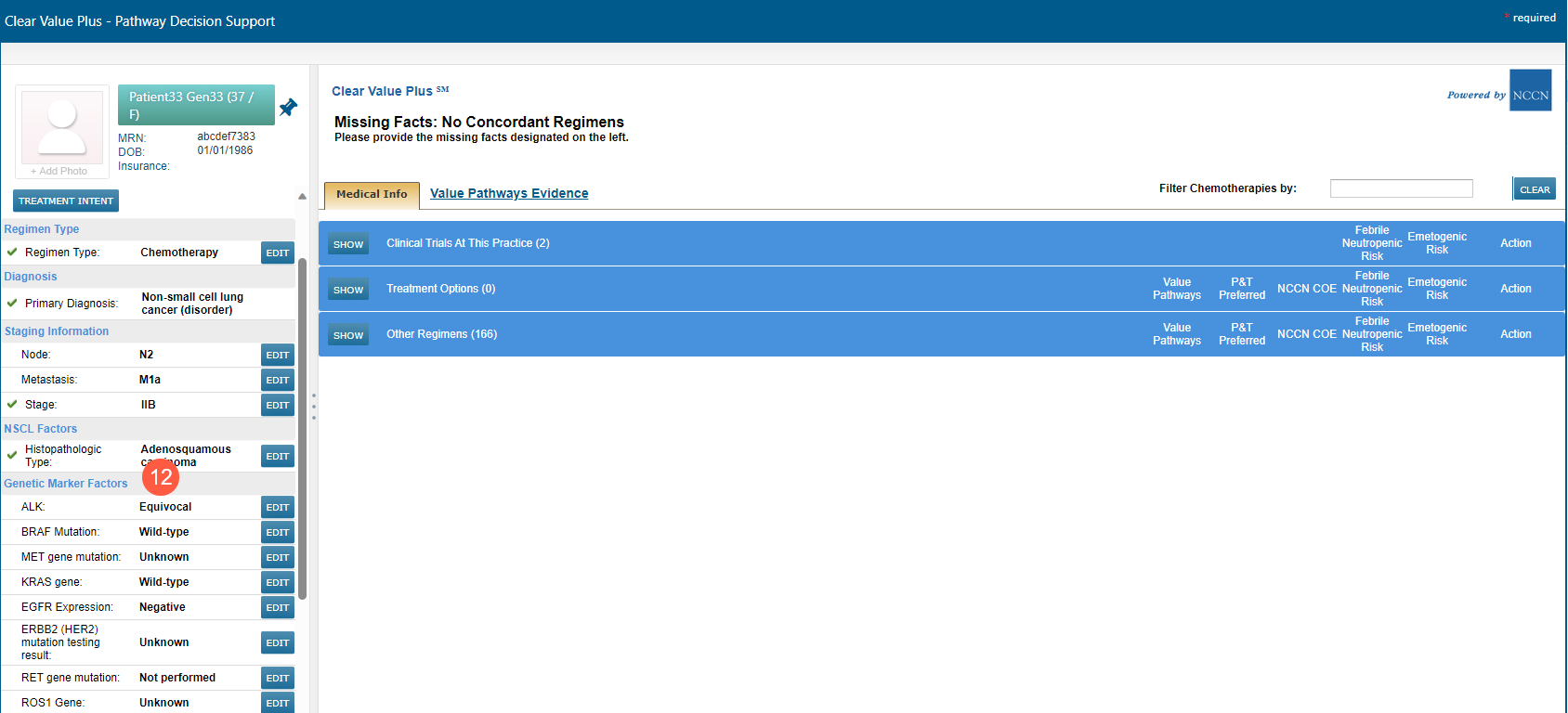
Task: Clear the chemotherapy filter
Action: [x=1534, y=189]
